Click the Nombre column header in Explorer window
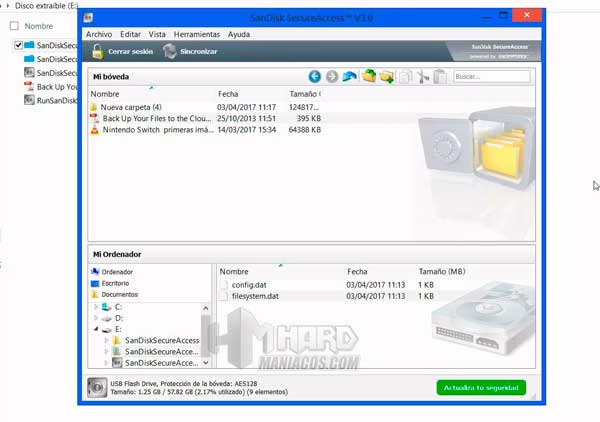The height and width of the screenshot is (422, 600). 39,26
